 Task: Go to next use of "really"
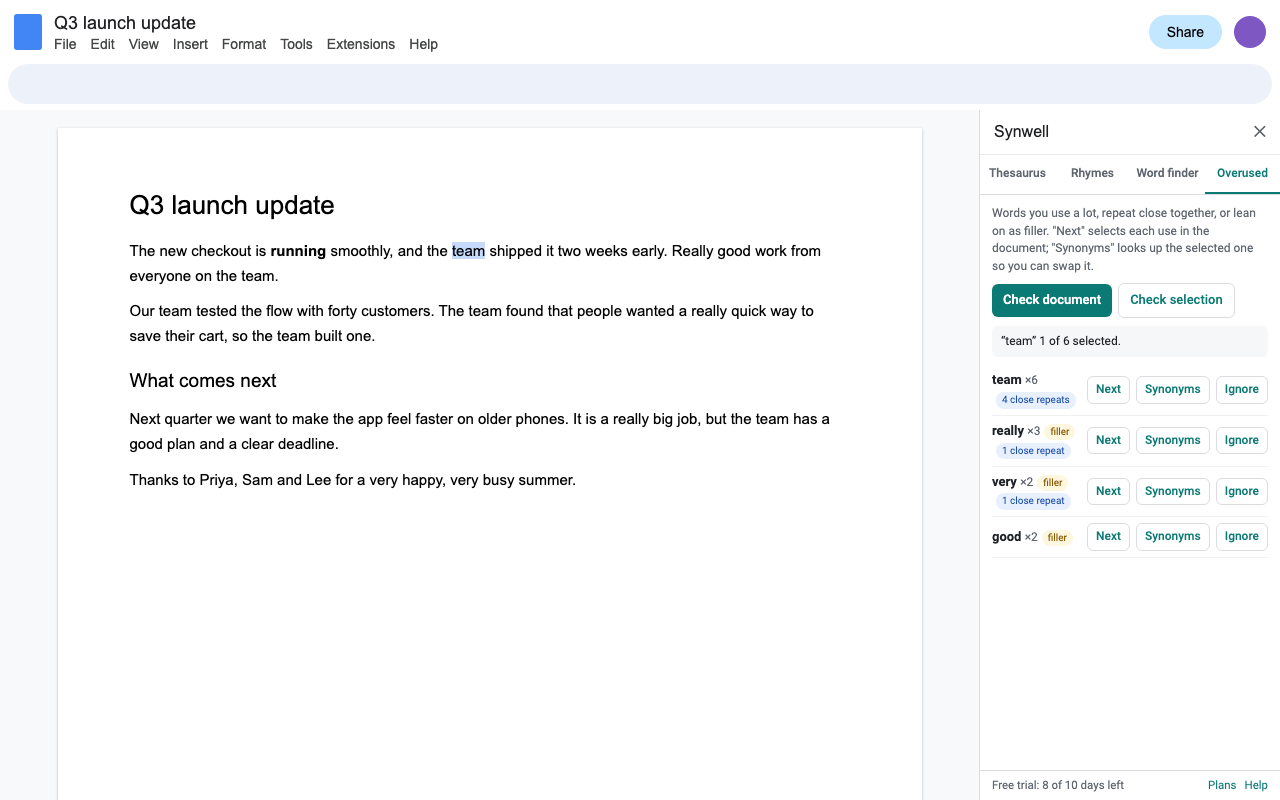click(1108, 441)
